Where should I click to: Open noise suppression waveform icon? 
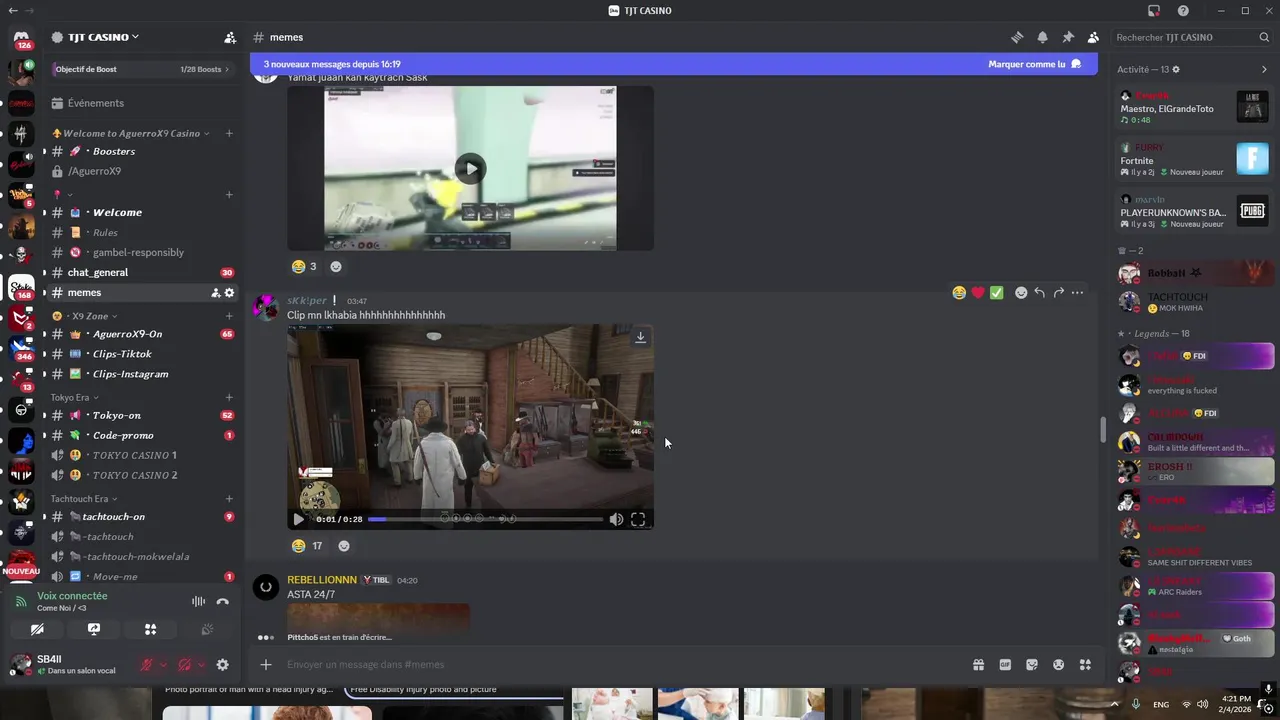pos(198,601)
